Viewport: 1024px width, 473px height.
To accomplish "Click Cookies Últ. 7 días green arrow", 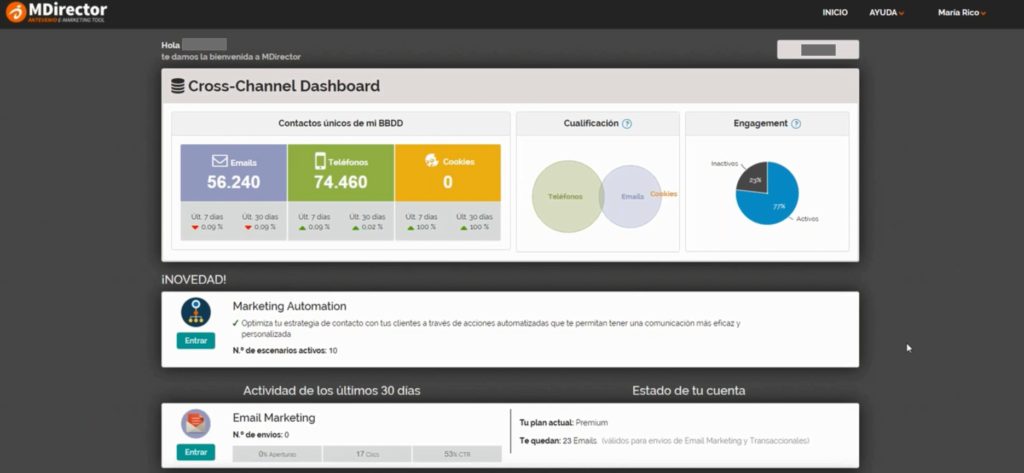I will [x=411, y=227].
